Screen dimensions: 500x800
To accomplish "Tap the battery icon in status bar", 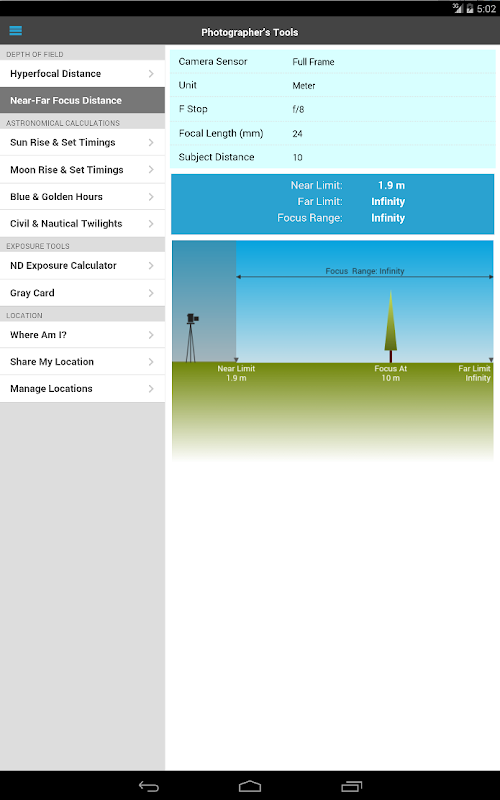I will pyautogui.click(x=469, y=8).
